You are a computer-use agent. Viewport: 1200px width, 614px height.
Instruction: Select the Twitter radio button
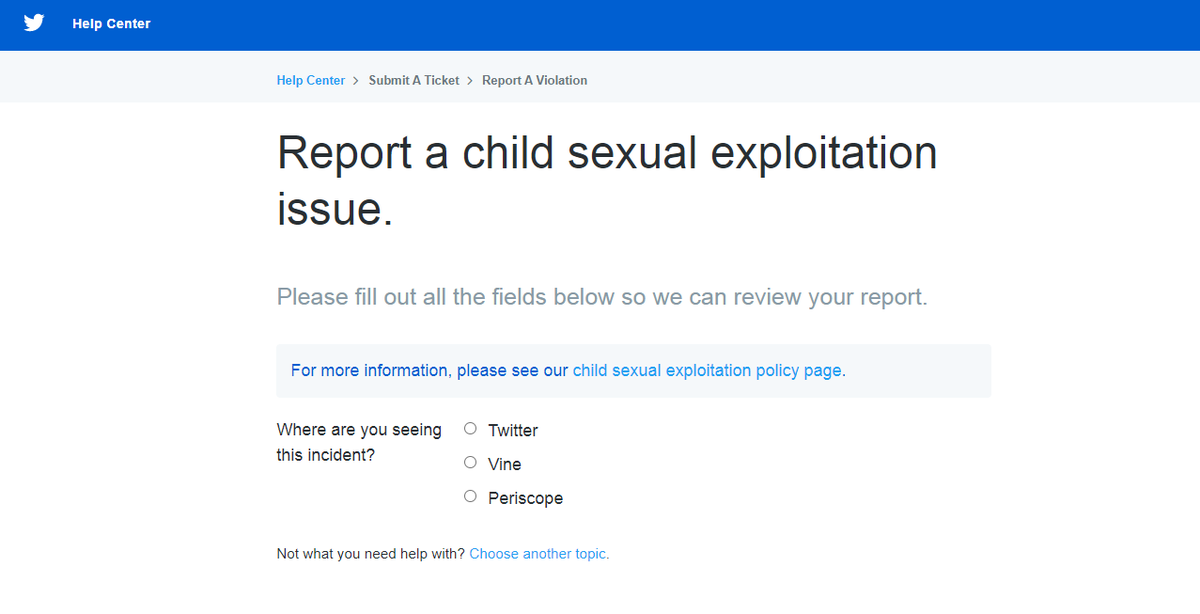pyautogui.click(x=470, y=429)
